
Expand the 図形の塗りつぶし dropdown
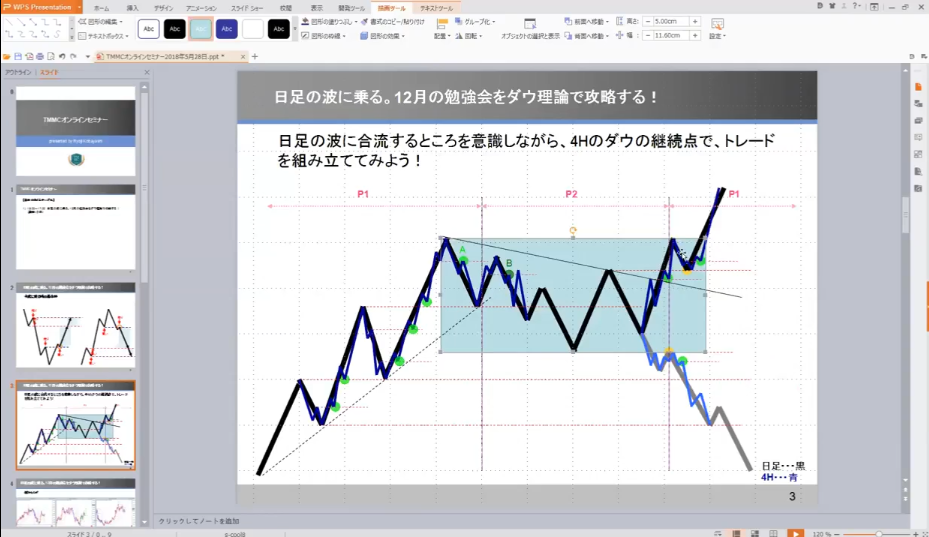(x=356, y=20)
